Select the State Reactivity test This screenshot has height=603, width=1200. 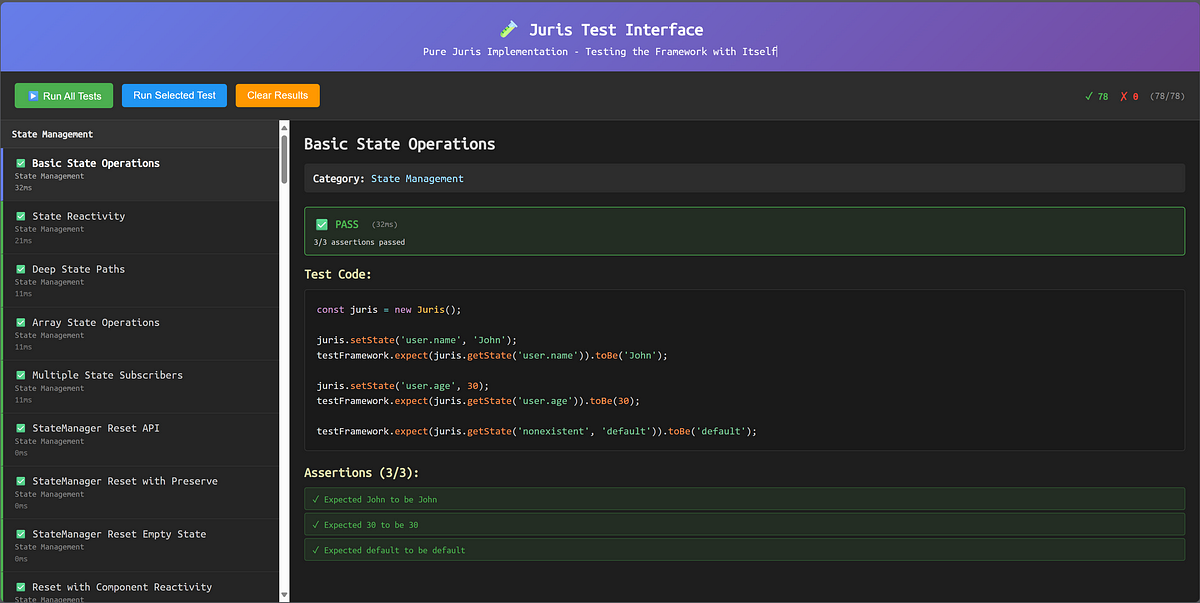tap(140, 227)
